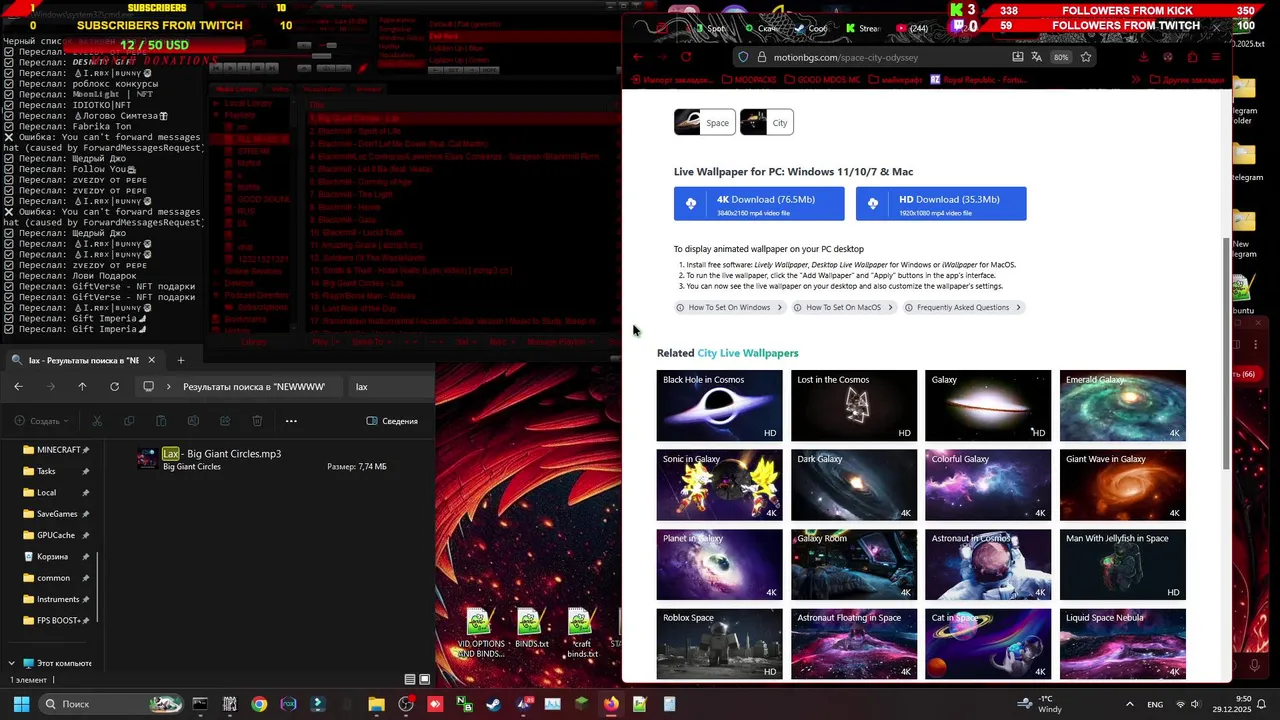1280x720 pixels.
Task: Switch to the YouTube (244) tab
Action: [912, 28]
